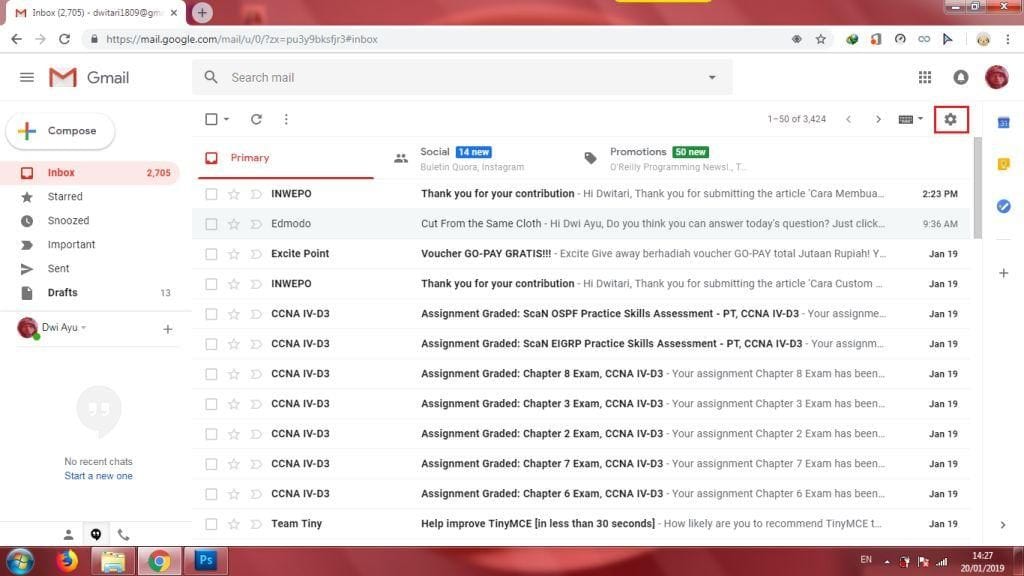The width and height of the screenshot is (1024, 576).
Task: Open the Google Calendar side panel icon
Action: [1004, 123]
